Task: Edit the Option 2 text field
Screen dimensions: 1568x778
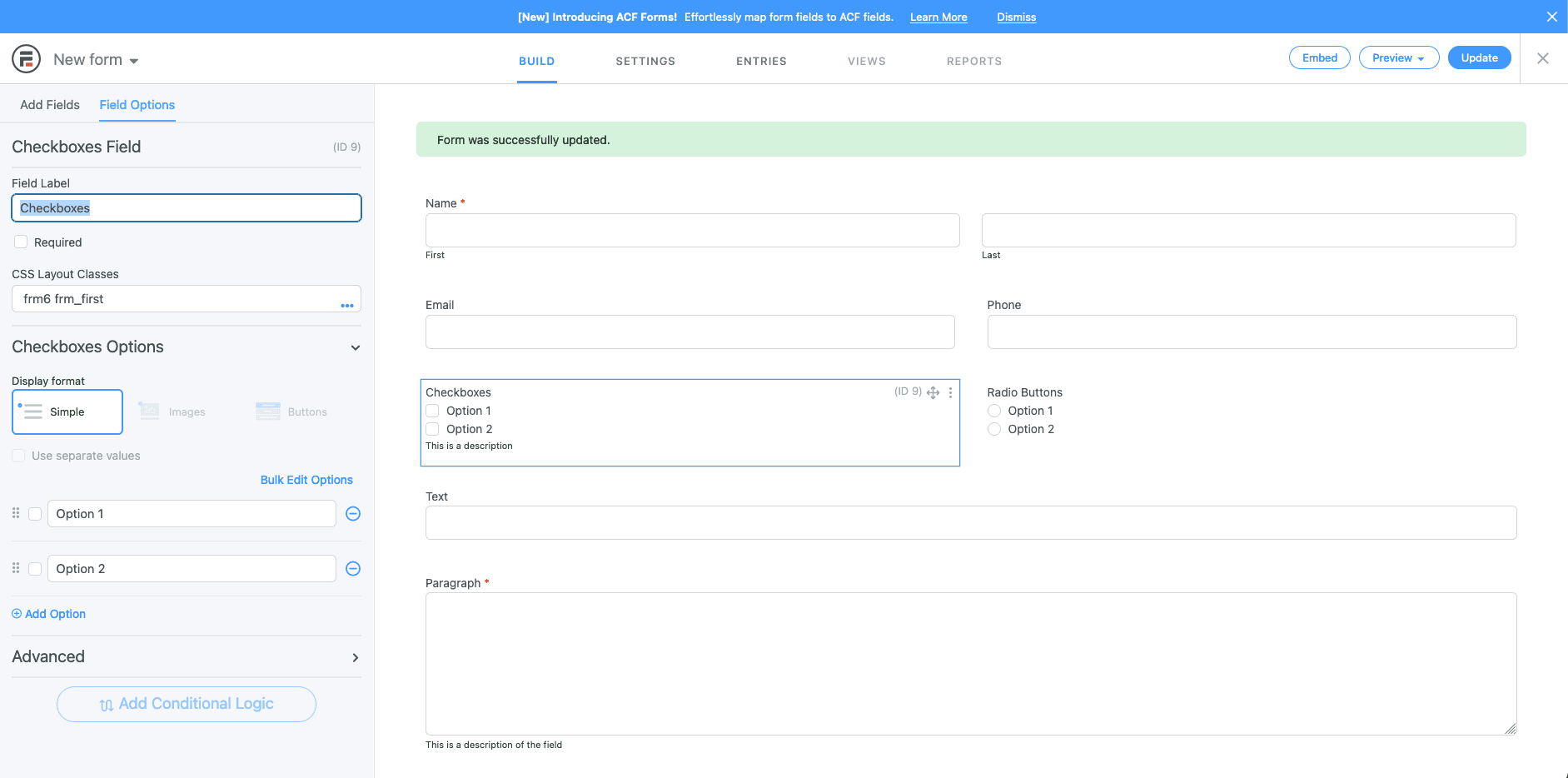Action: [192, 569]
